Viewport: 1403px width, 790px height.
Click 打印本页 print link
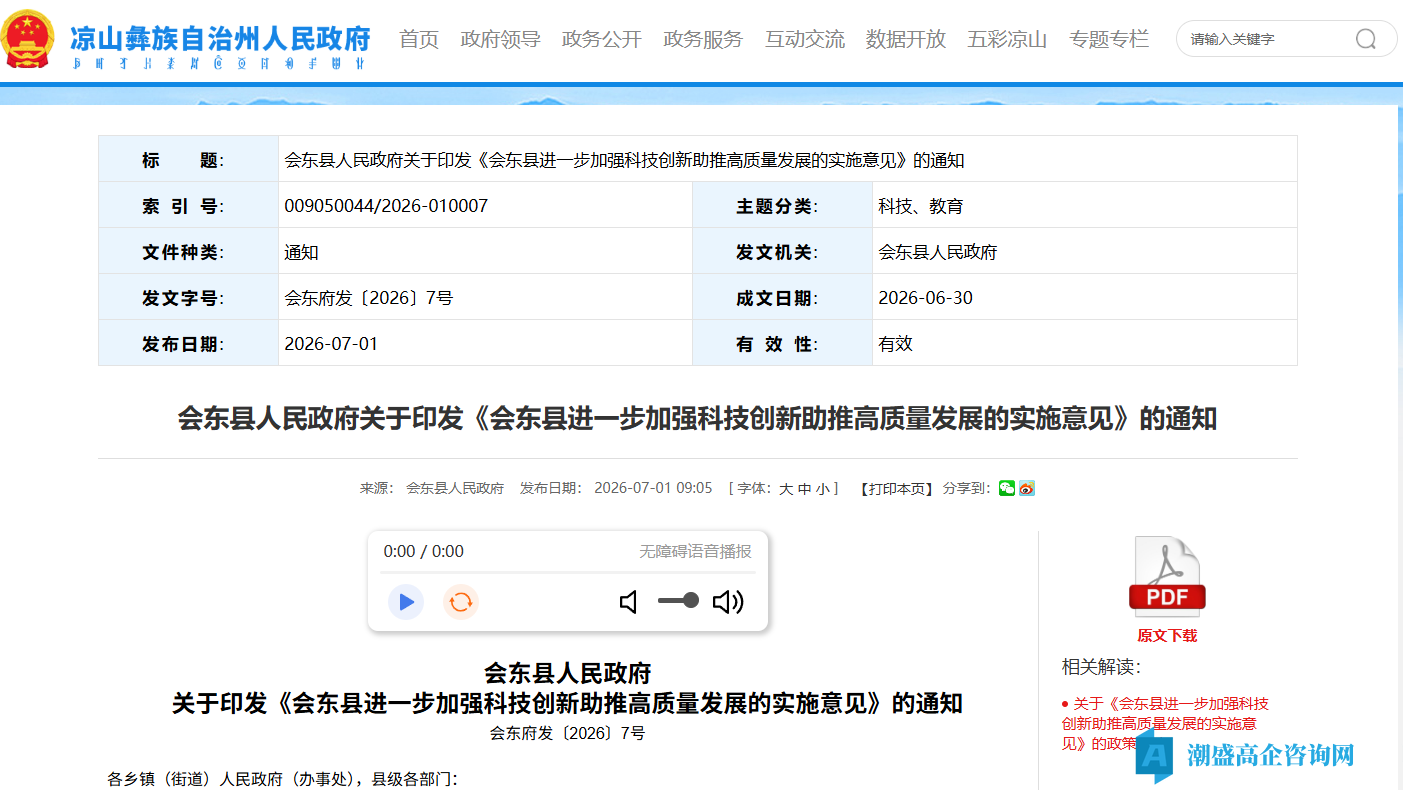(897, 489)
